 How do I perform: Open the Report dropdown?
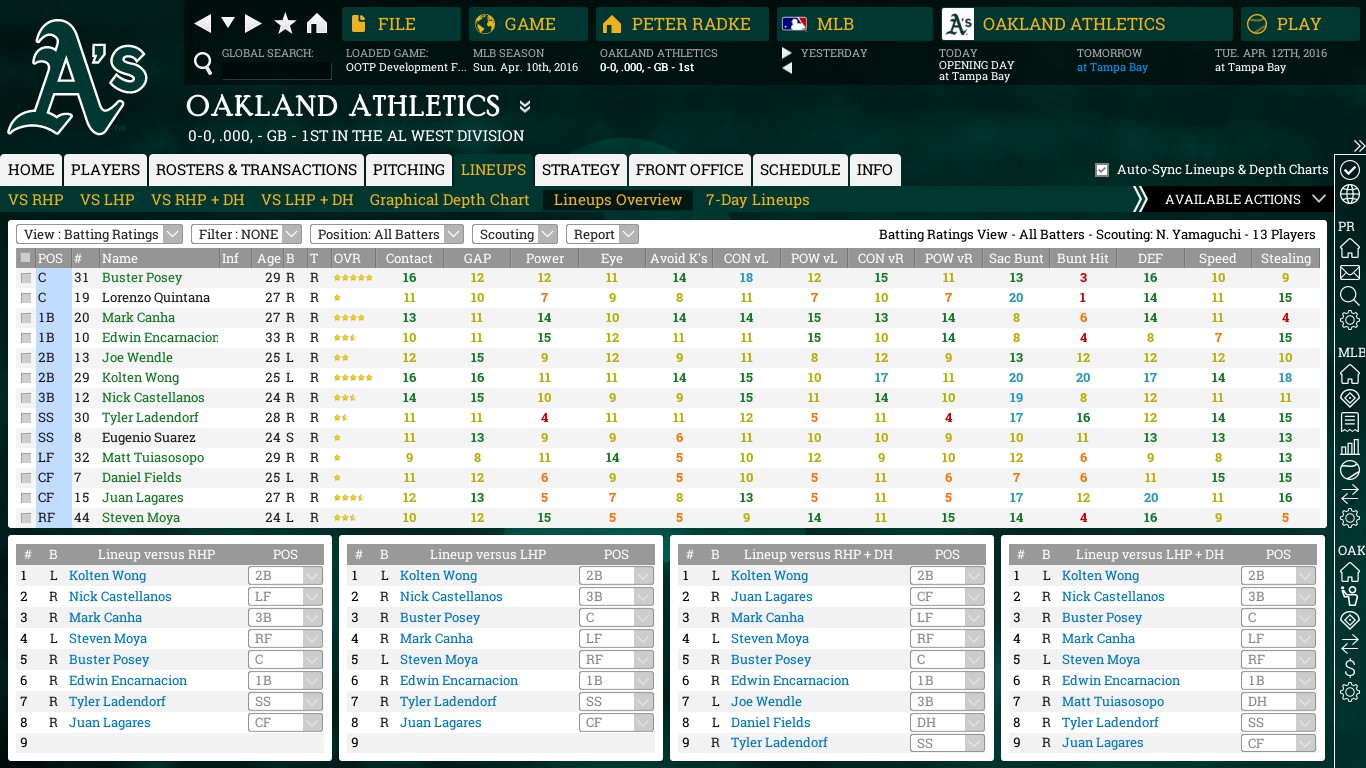pyautogui.click(x=602, y=234)
